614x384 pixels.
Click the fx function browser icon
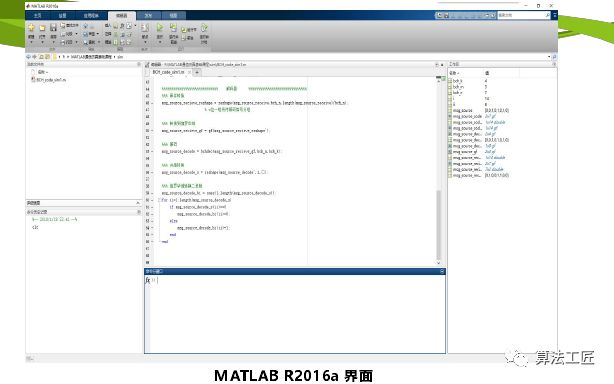(148, 280)
